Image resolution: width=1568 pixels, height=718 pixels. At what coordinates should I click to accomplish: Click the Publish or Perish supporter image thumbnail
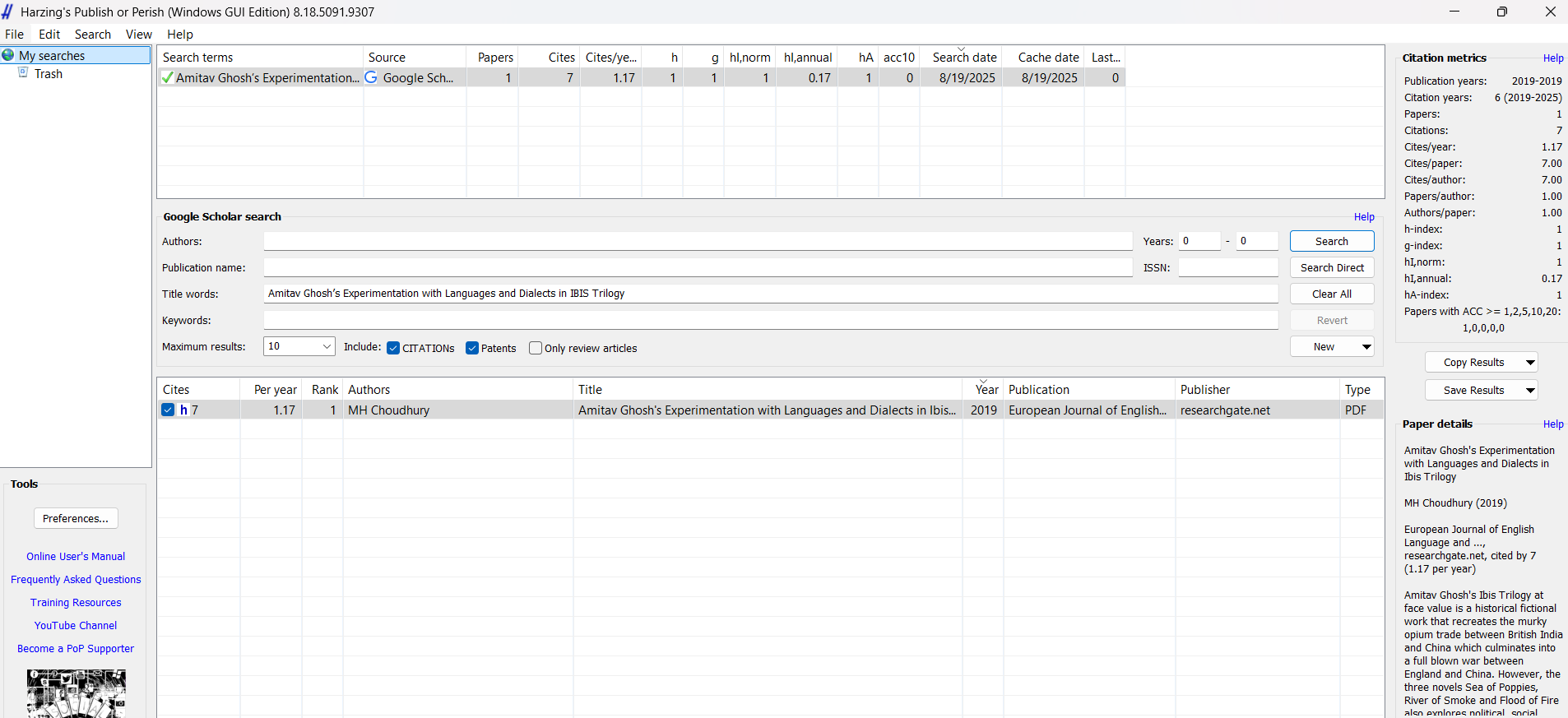point(76,693)
